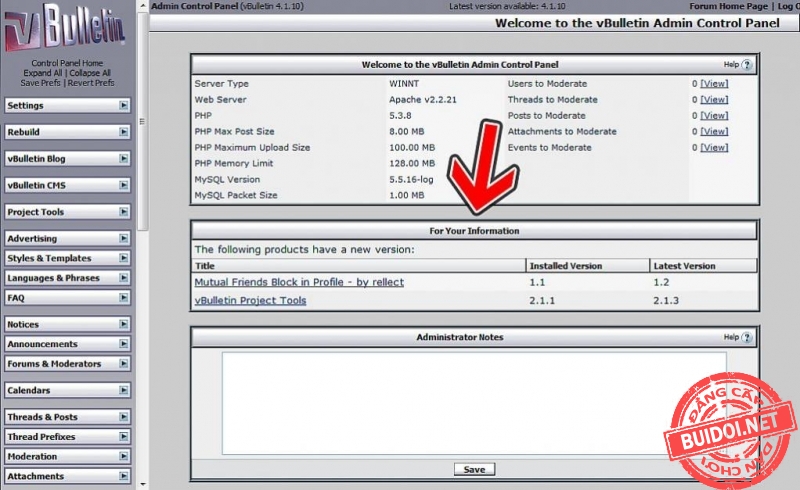Click Help icon in Welcome panel header
The width and height of the screenshot is (800, 490).
point(746,64)
